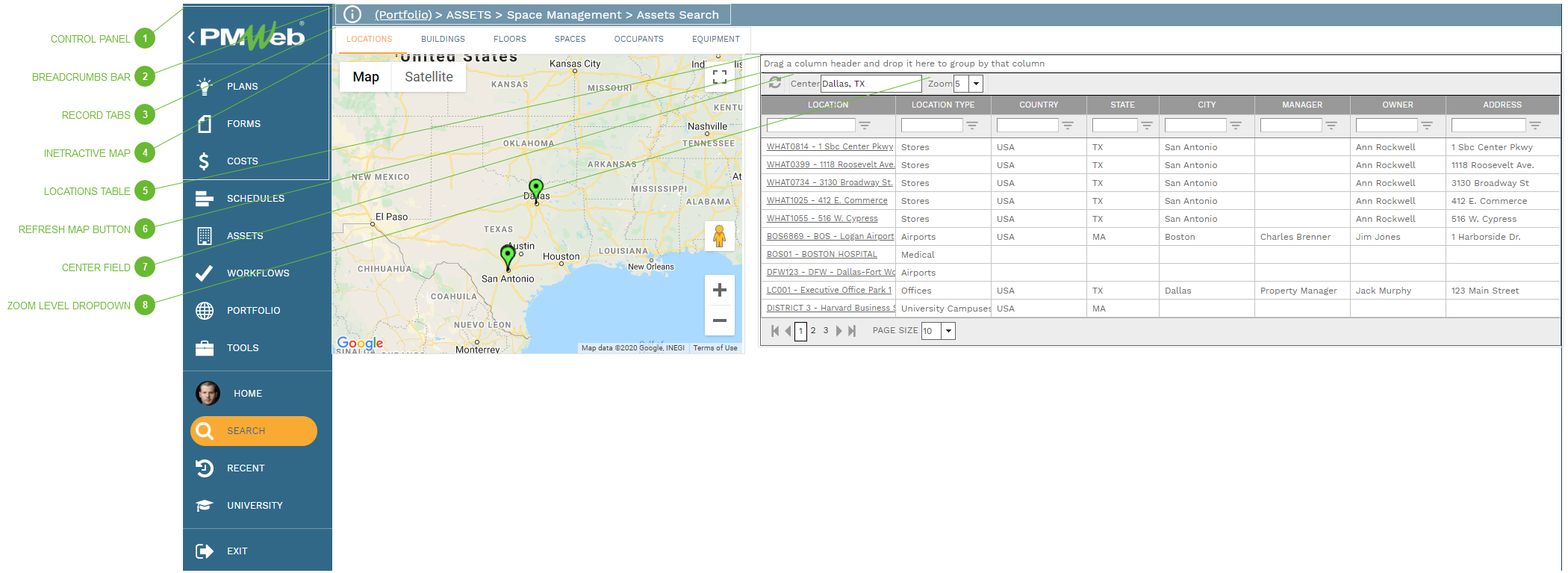Switch map to Satellite view
The width and height of the screenshot is (1568, 573).
(429, 77)
